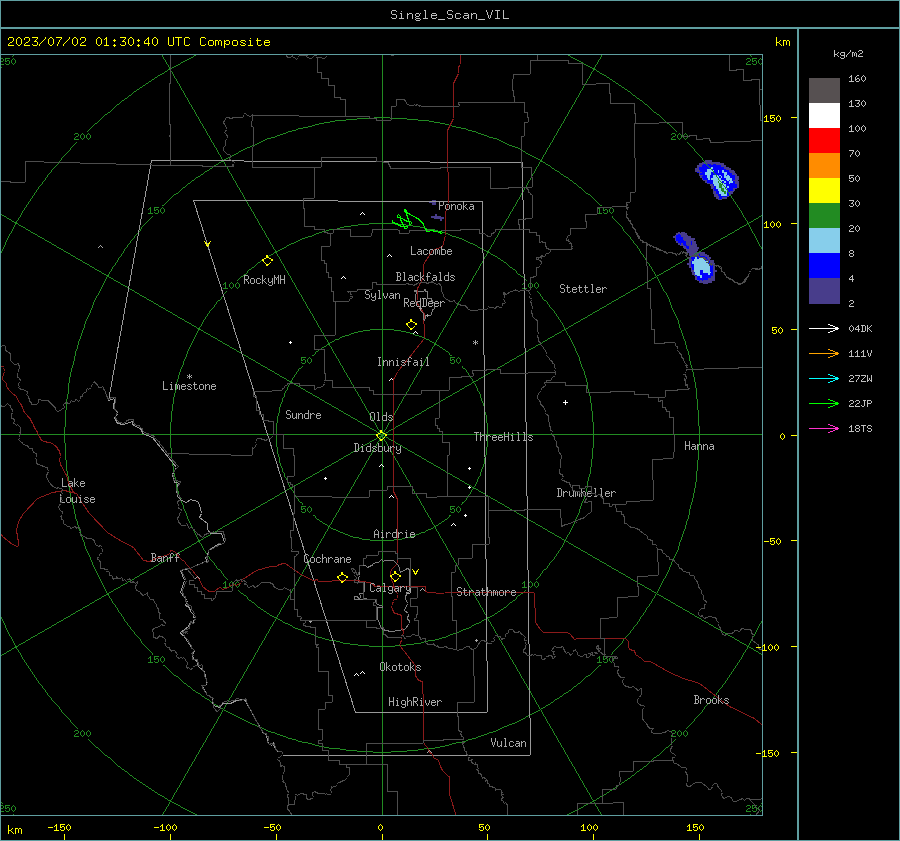The image size is (900, 841).
Task: Pick the yellow 30-50 legend swatch
Action: [824, 191]
